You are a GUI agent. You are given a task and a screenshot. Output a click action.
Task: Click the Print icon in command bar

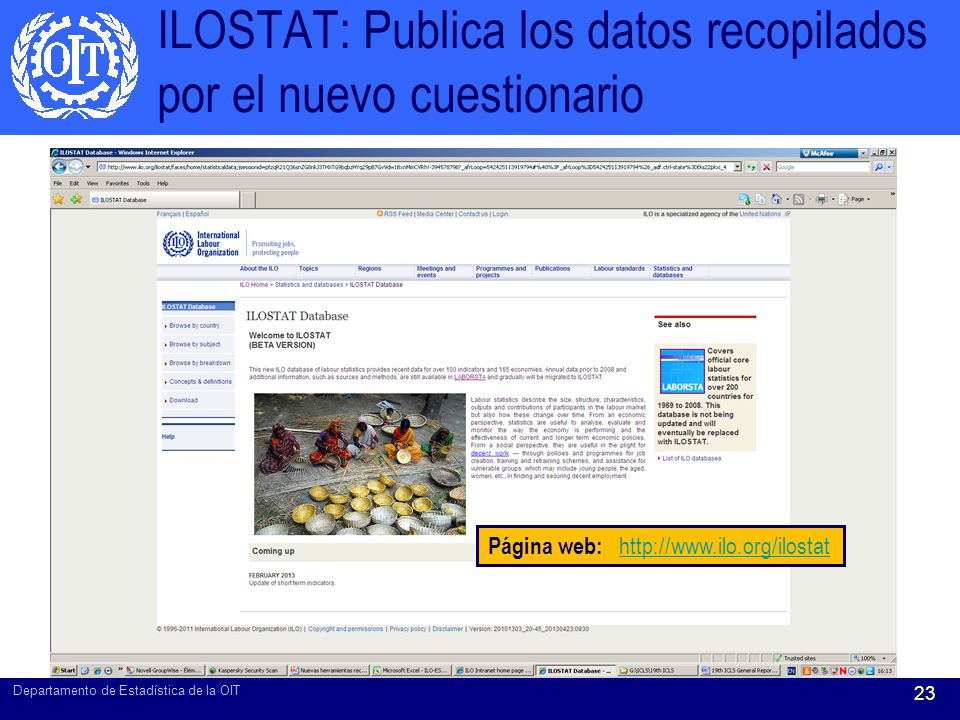tap(822, 199)
